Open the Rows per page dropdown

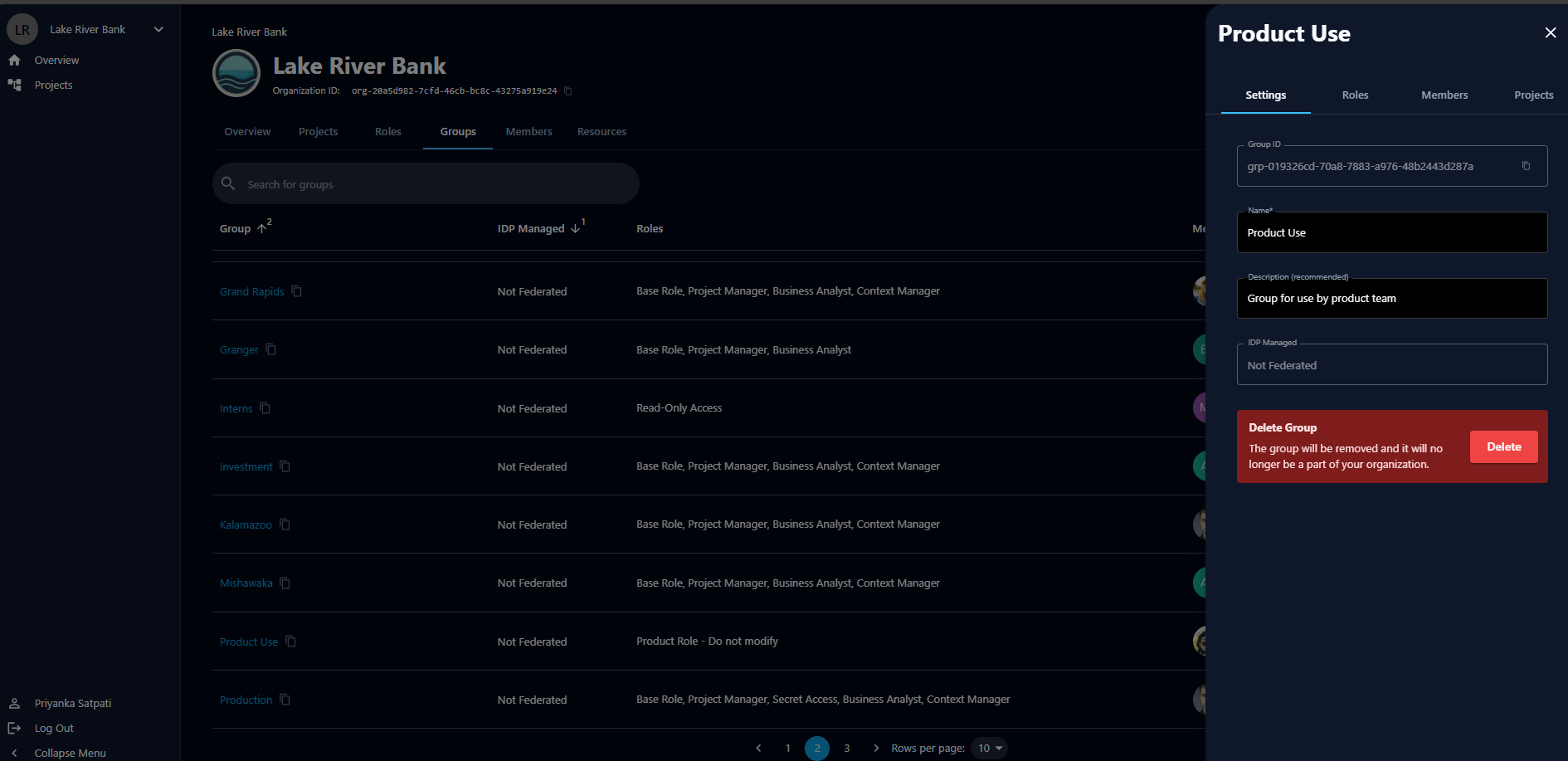990,748
